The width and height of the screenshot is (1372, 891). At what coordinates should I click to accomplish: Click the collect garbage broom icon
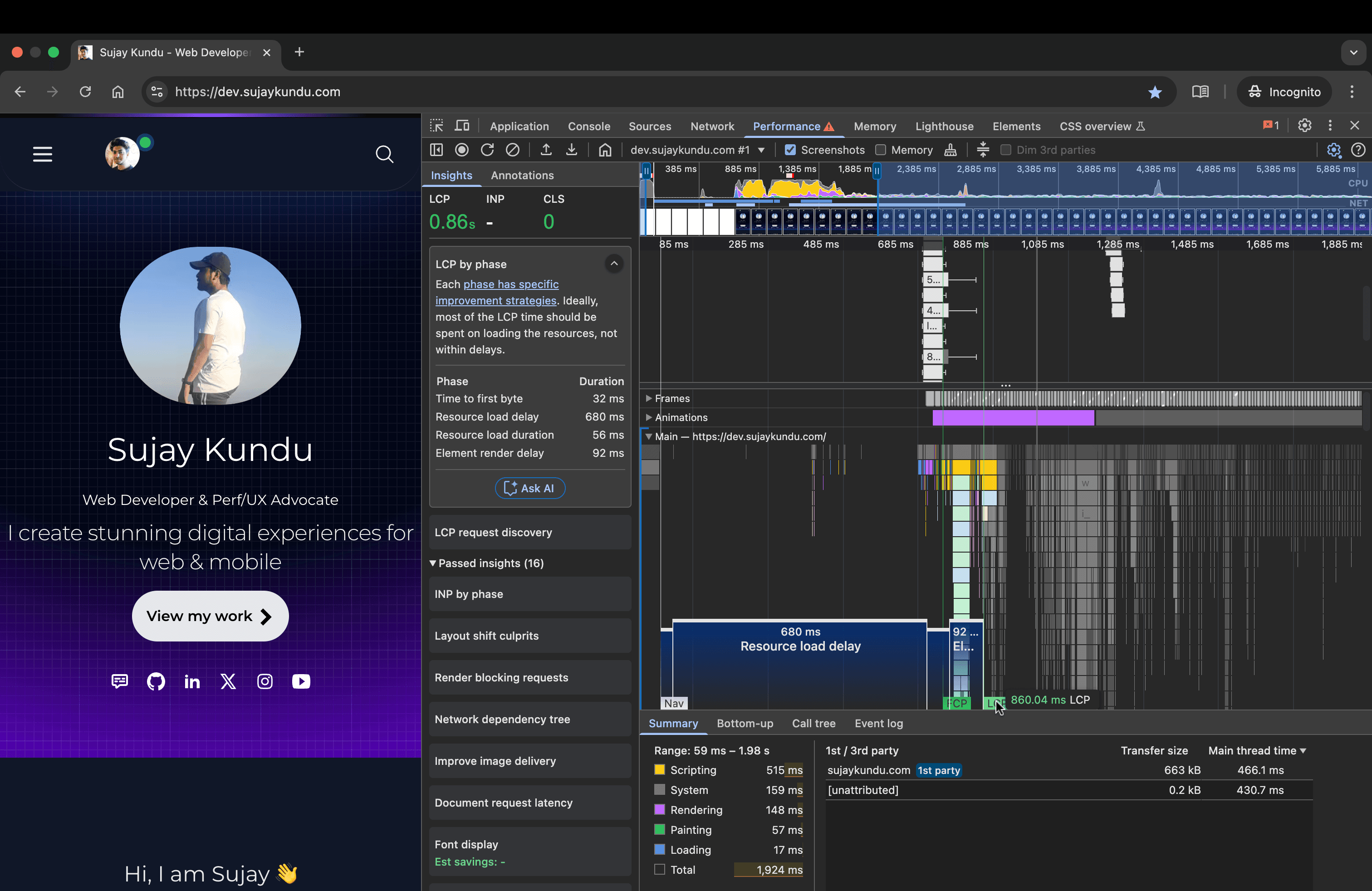(951, 150)
